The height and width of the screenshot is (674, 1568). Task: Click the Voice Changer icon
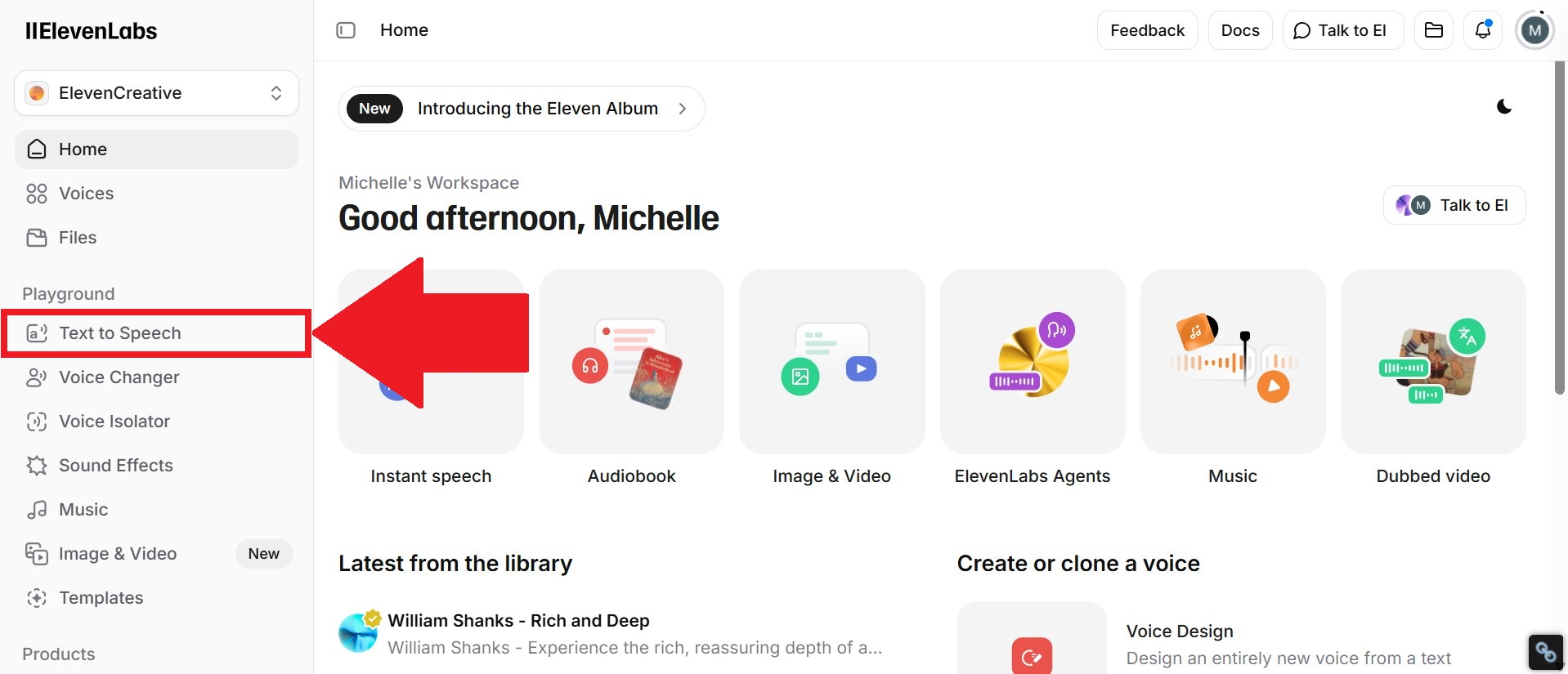coord(37,377)
